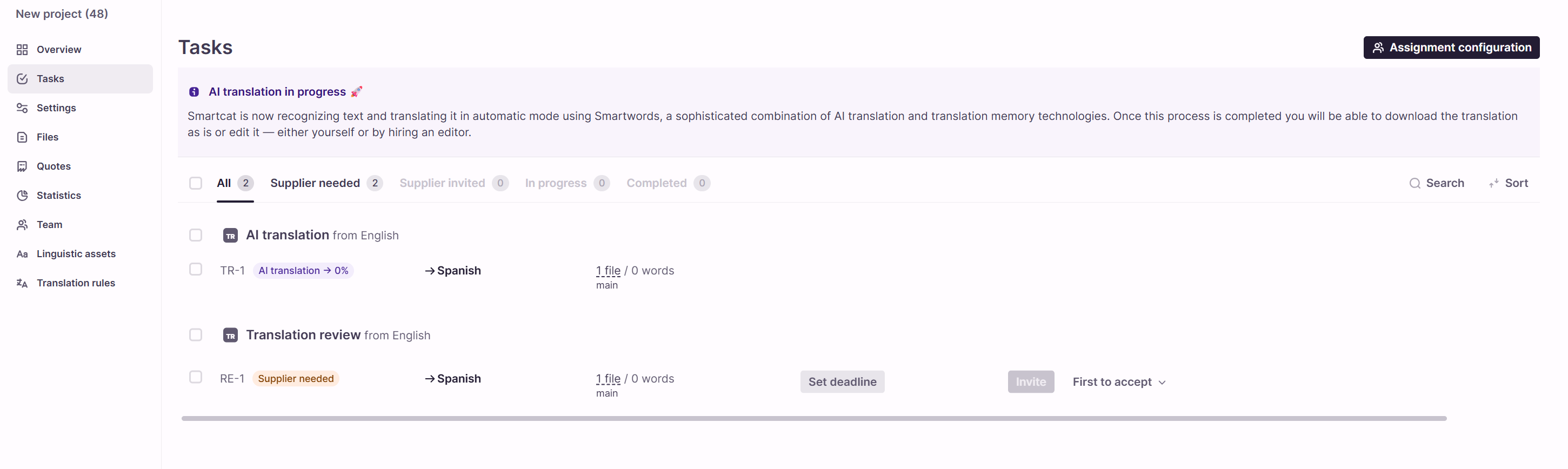Click the Quotes icon in sidebar

pyautogui.click(x=22, y=166)
